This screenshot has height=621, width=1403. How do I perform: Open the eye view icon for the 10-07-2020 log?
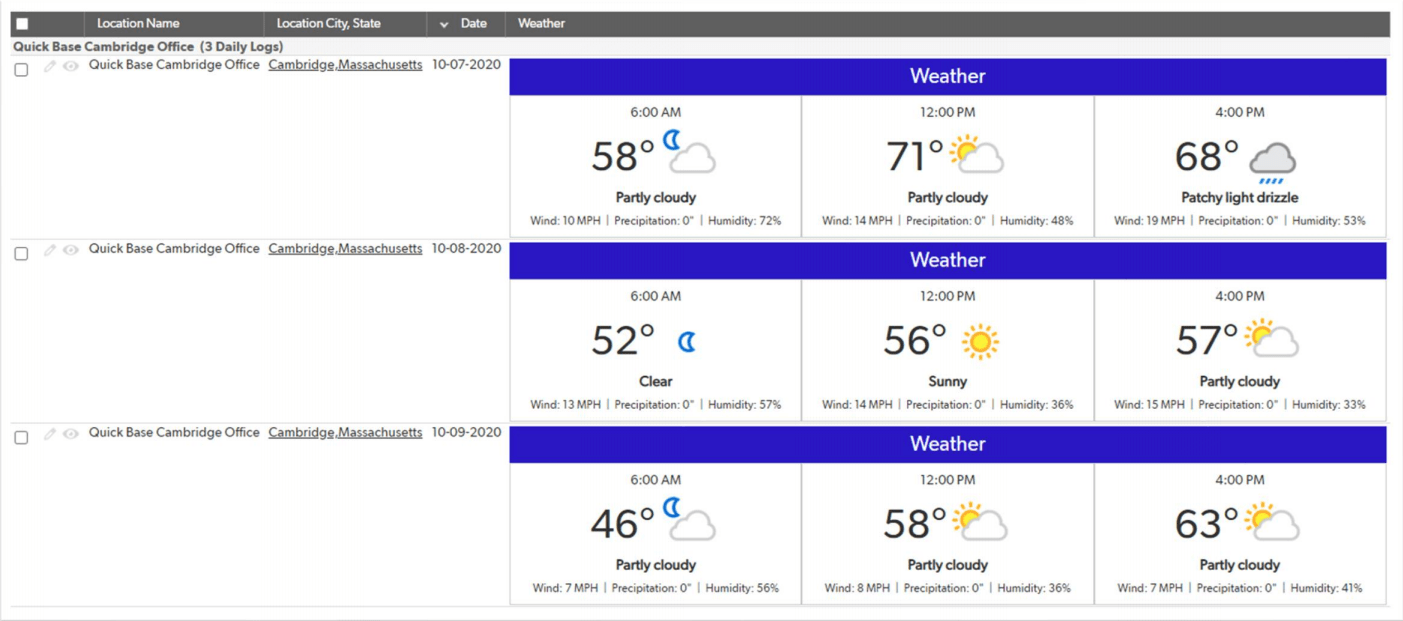point(70,64)
